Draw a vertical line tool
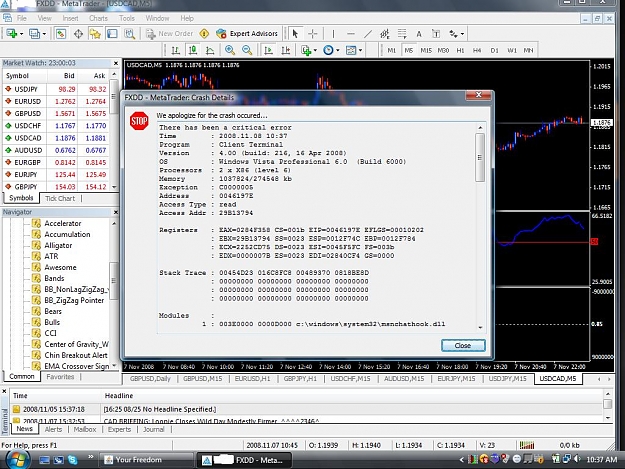Screen dimensions: 625x469 tap(333, 34)
